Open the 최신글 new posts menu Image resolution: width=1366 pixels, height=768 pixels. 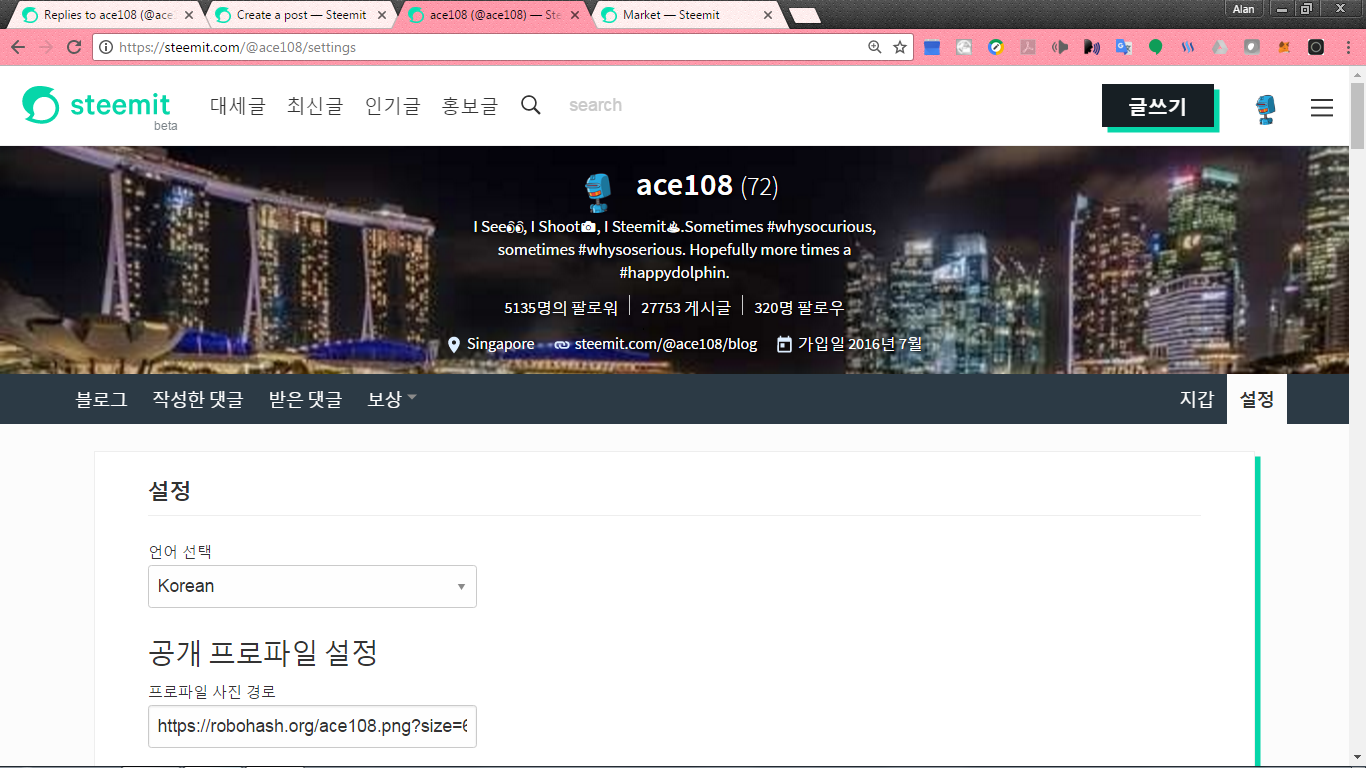pyautogui.click(x=315, y=106)
